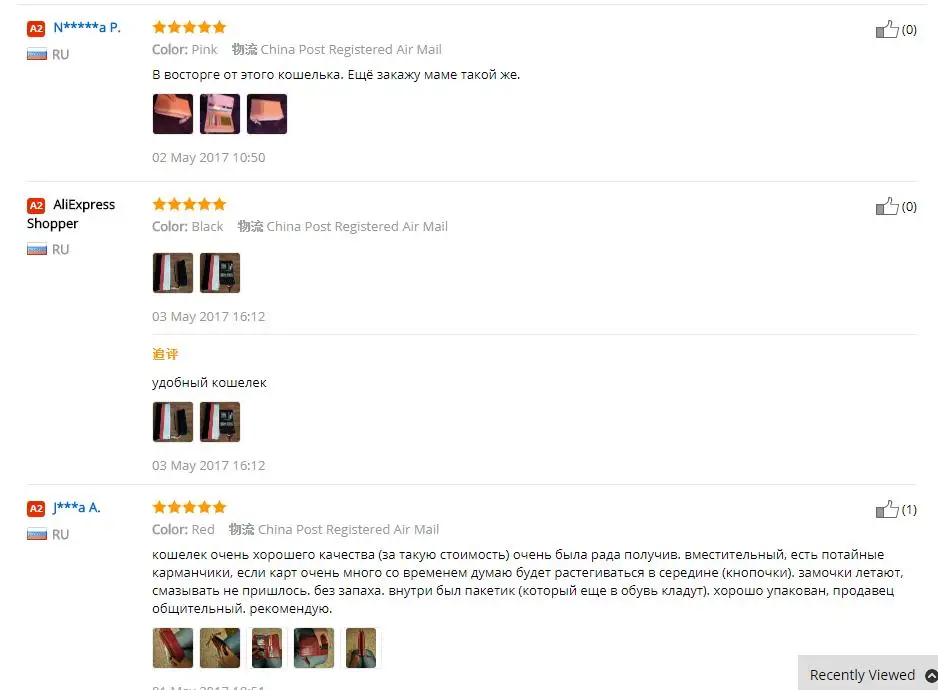Image resolution: width=938 pixels, height=690 pixels.
Task: Open fourth red wallet review photo
Action: (314, 648)
